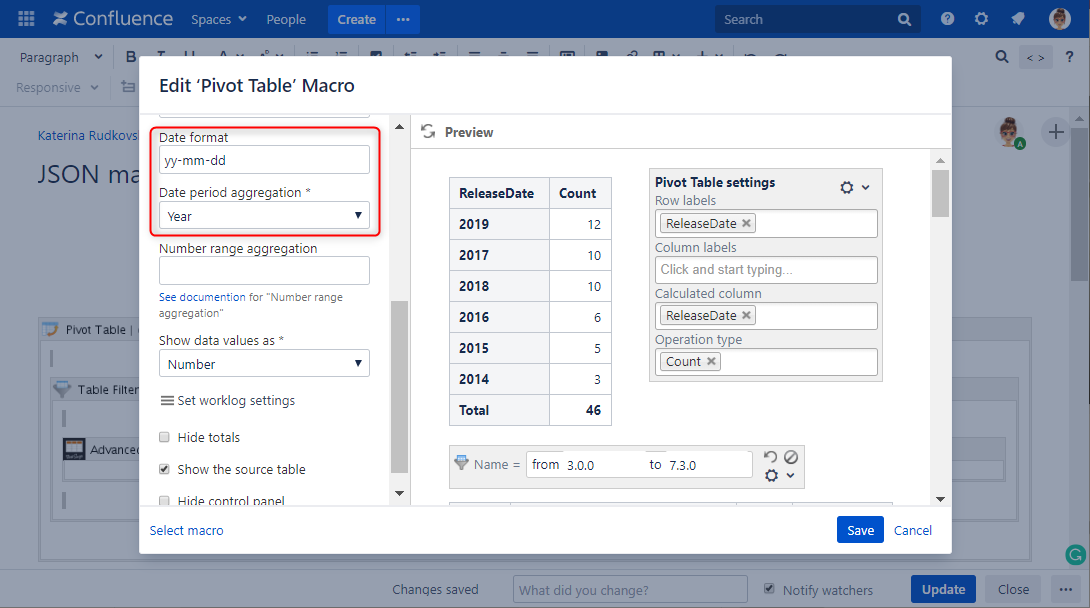Remove ReleaseDate from Row labels

(x=746, y=223)
